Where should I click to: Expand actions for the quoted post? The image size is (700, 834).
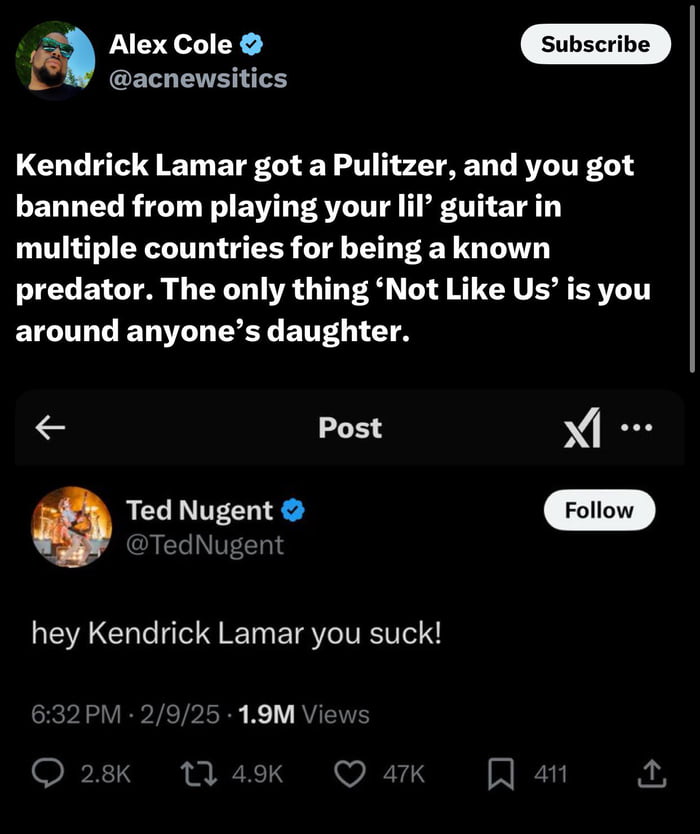(x=635, y=428)
